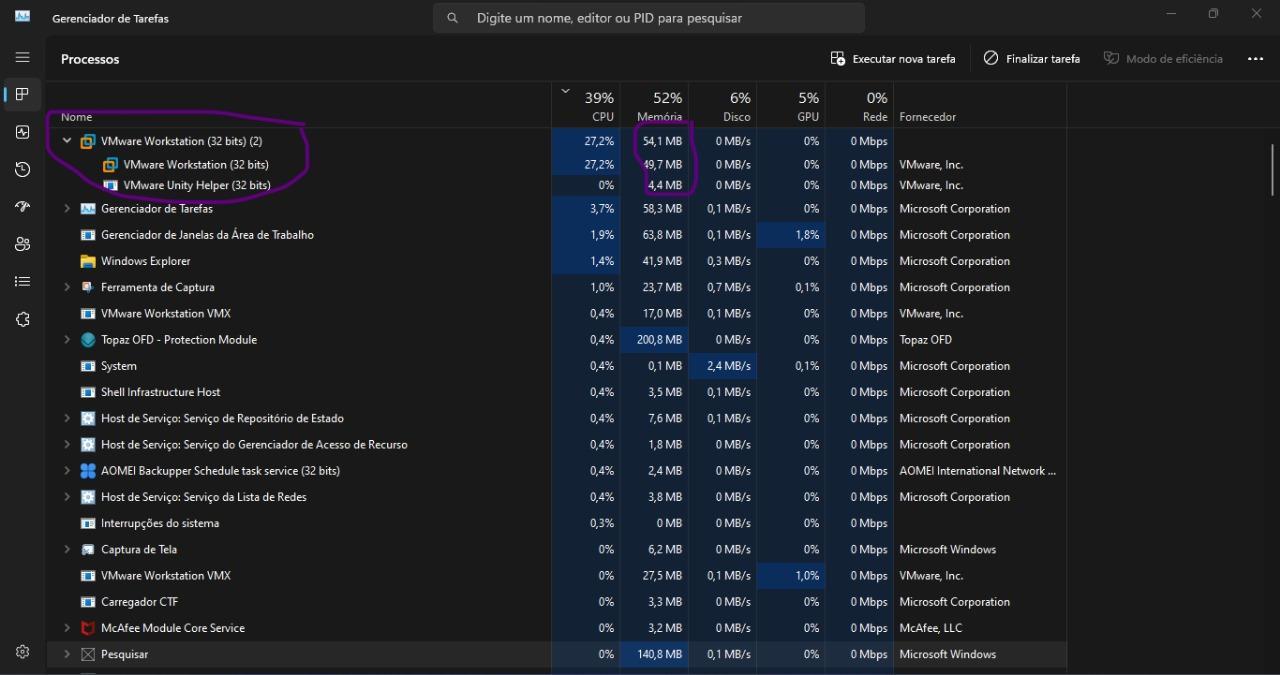Click Finalizar tarefa button
Screen dimensions: 1280x675
pyautogui.click(x=1032, y=59)
